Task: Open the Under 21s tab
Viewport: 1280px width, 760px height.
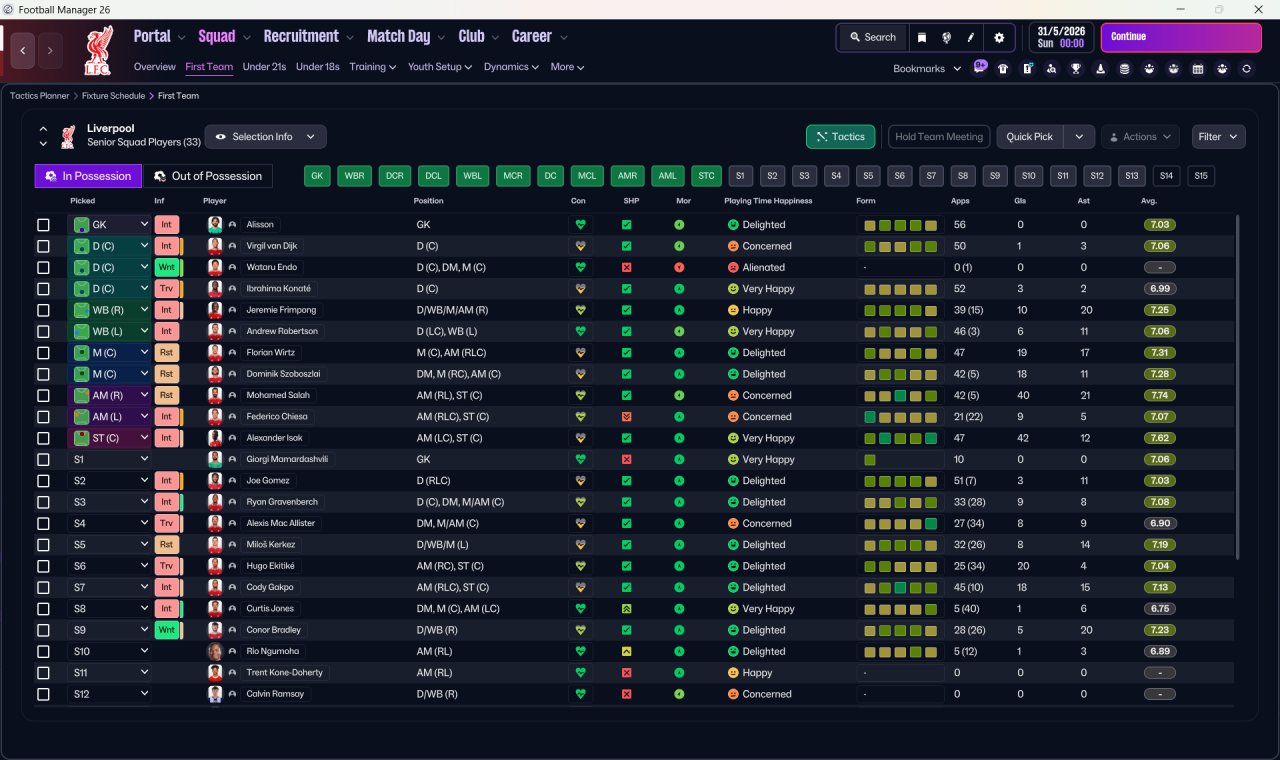Action: pos(264,67)
